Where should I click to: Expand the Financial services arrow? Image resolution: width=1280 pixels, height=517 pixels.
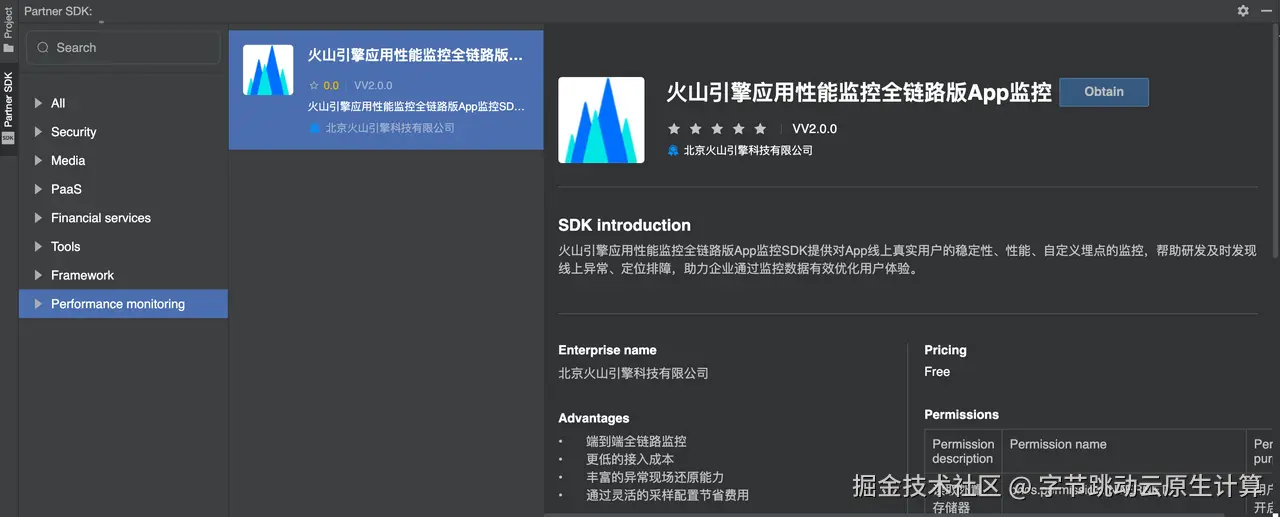pos(38,218)
